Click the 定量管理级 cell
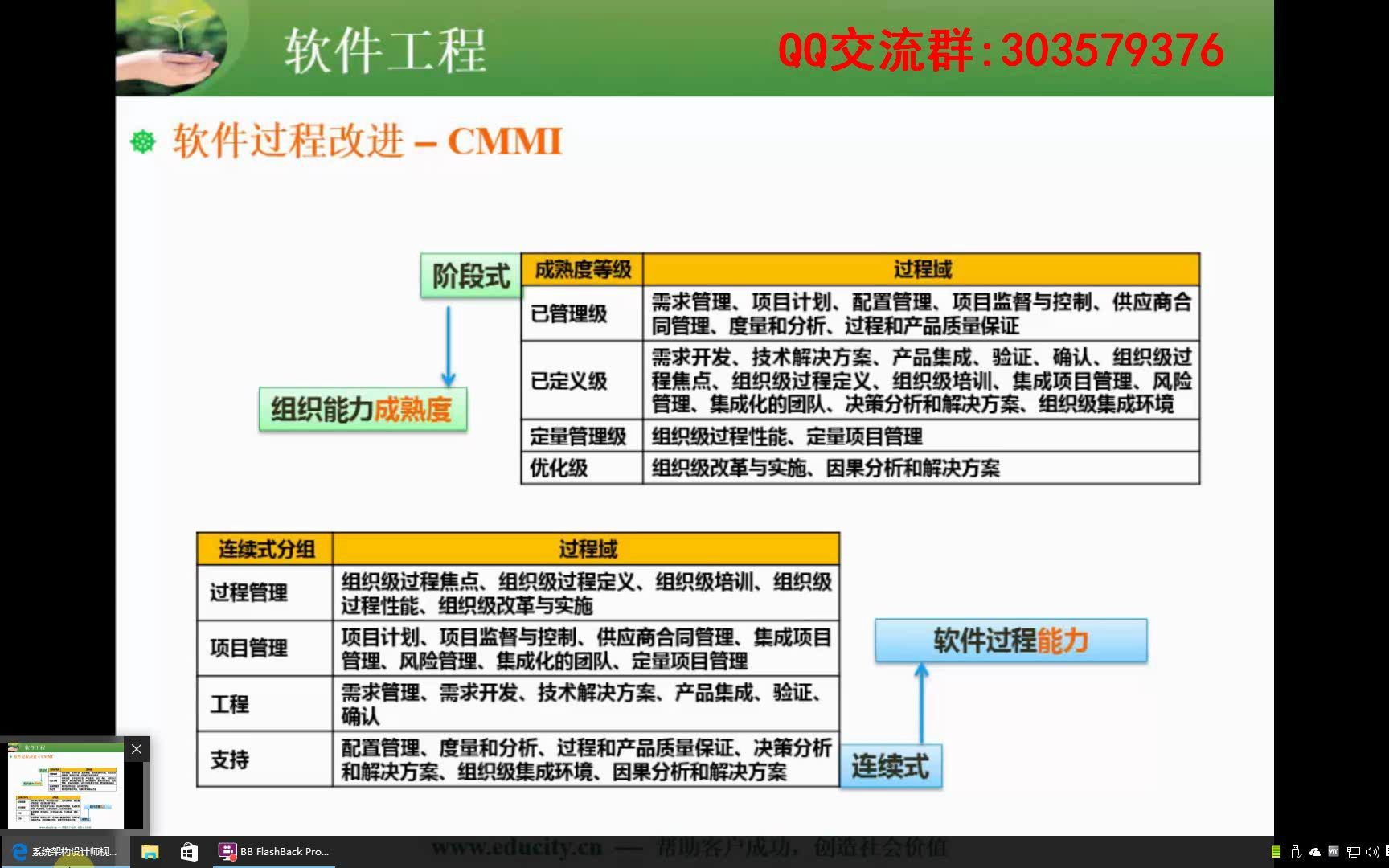The width and height of the screenshot is (1389, 868). [583, 436]
